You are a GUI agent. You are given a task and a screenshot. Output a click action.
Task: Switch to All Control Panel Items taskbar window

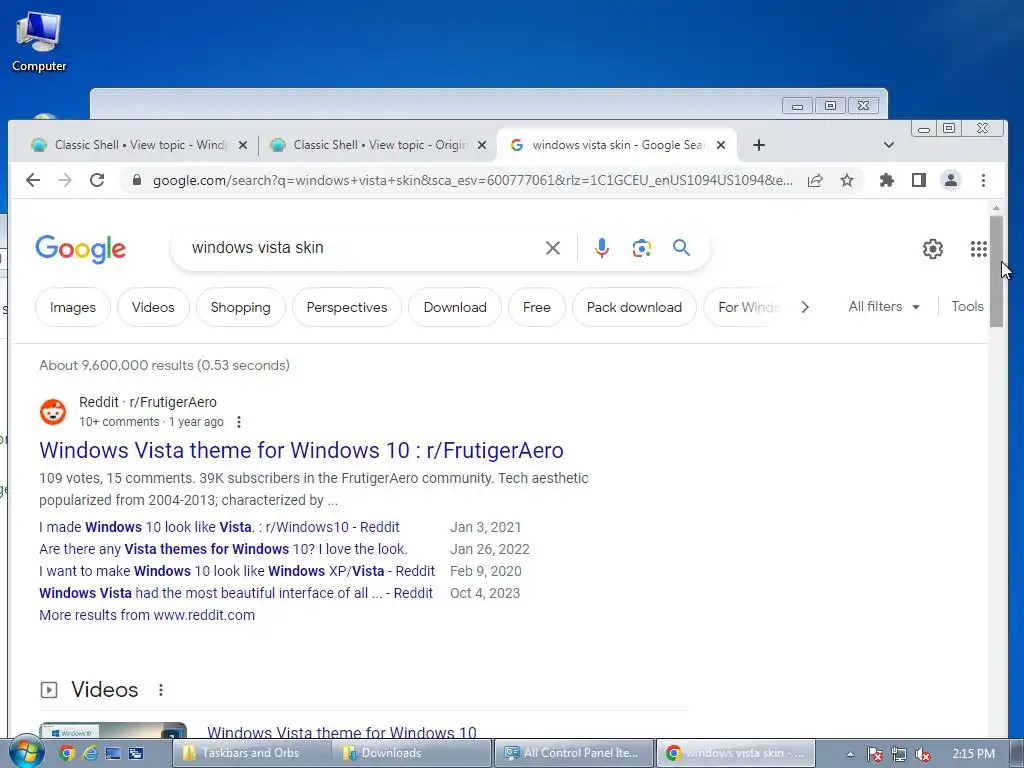(573, 753)
